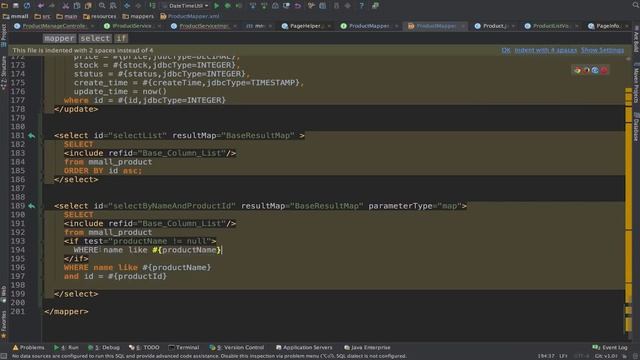
Task: Close the PageHelper editor tab
Action: pos(329,26)
